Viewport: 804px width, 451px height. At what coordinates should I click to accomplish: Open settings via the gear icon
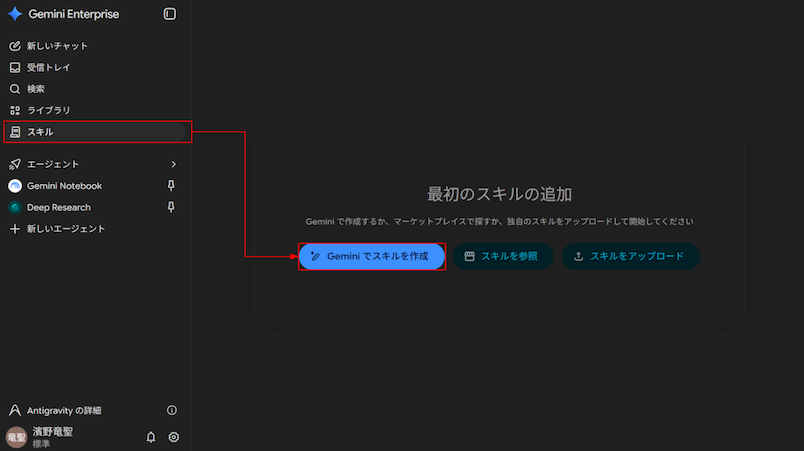tap(174, 437)
